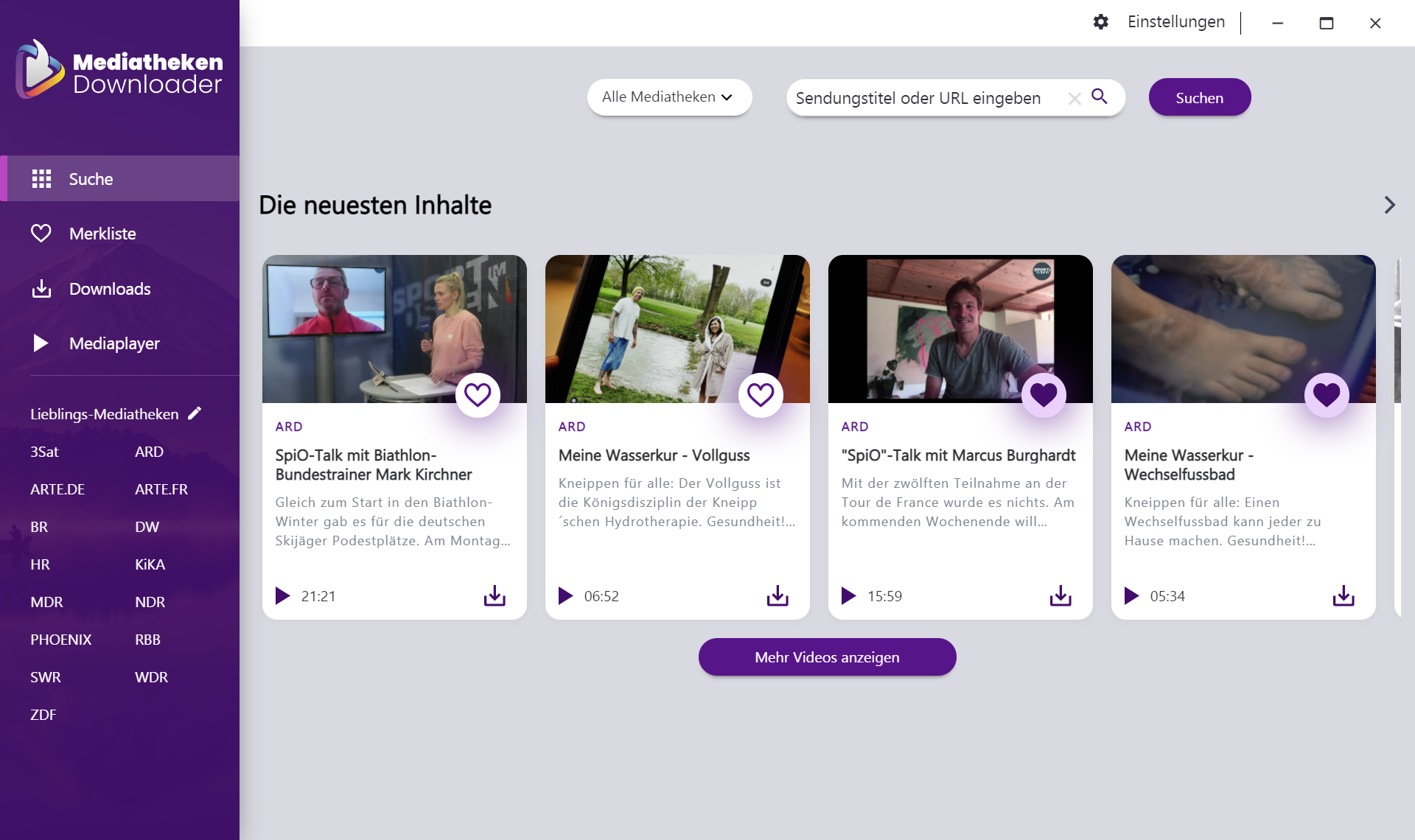Click the magnifier icon in search field
Screen dimensions: 1415x840
1099,97
